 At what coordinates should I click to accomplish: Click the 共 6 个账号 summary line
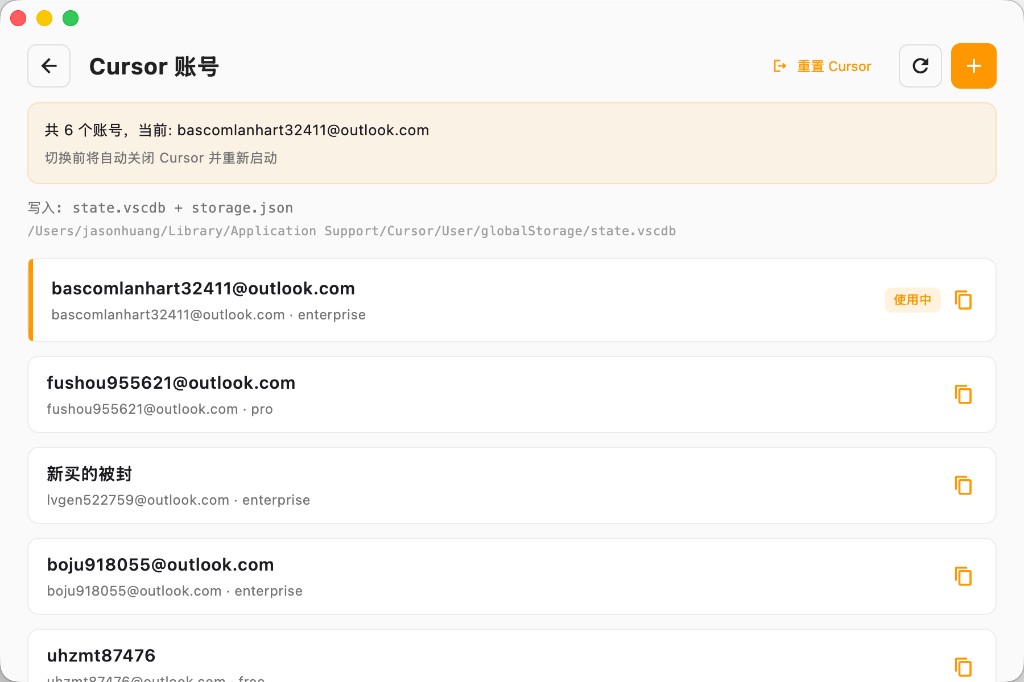click(x=236, y=130)
